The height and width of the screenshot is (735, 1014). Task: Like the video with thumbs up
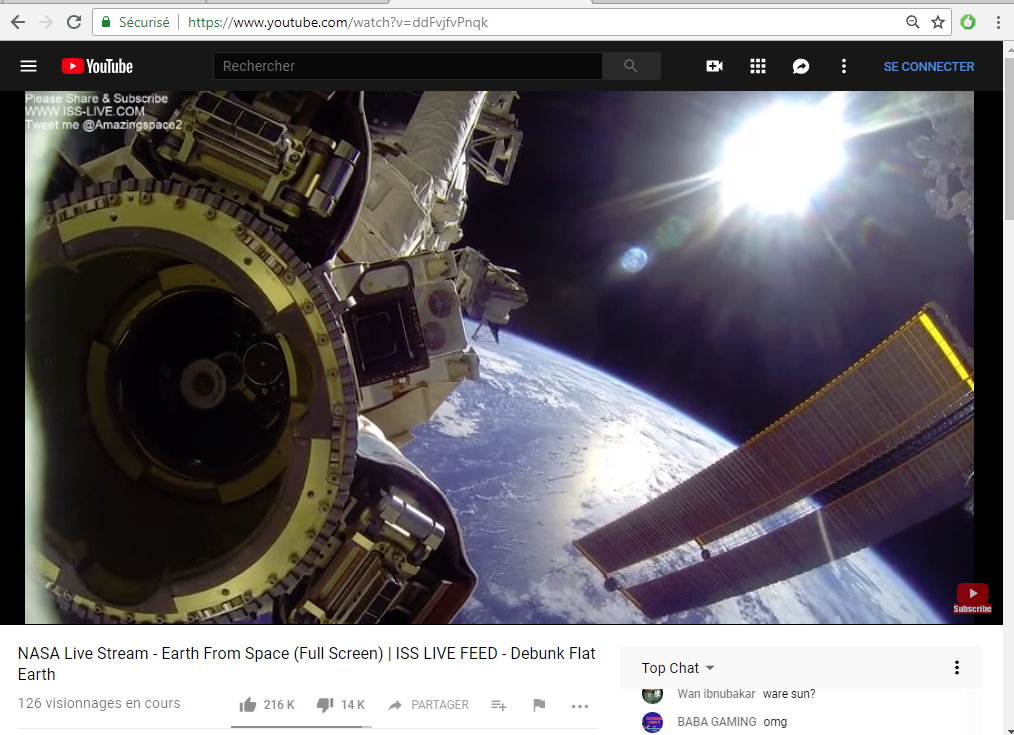(248, 705)
